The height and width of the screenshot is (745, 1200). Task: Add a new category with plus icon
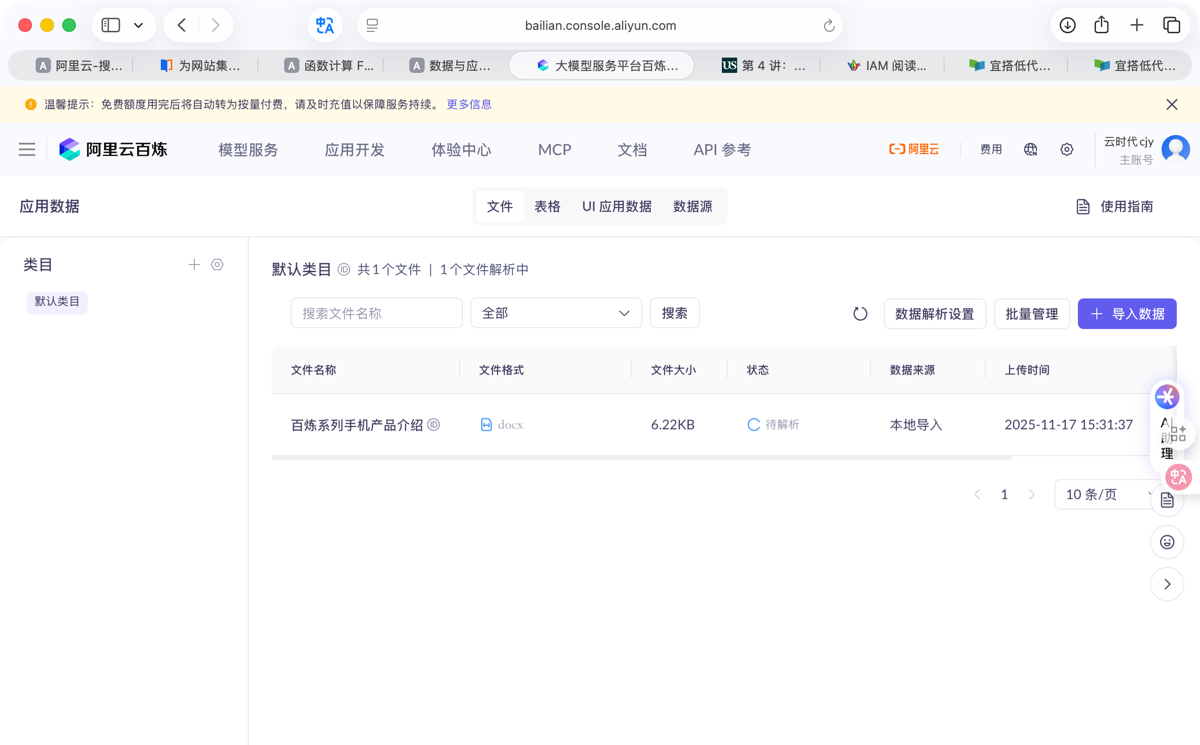click(x=194, y=265)
